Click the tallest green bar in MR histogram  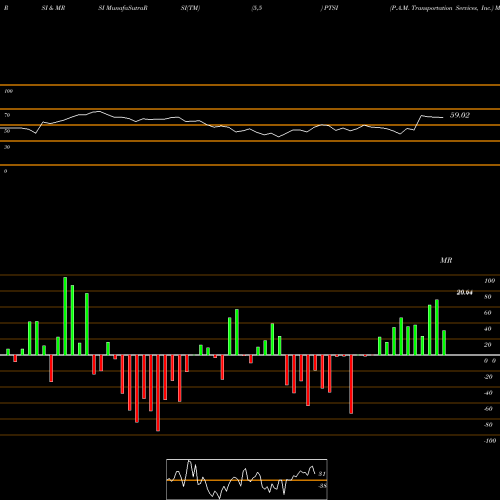pos(65,316)
